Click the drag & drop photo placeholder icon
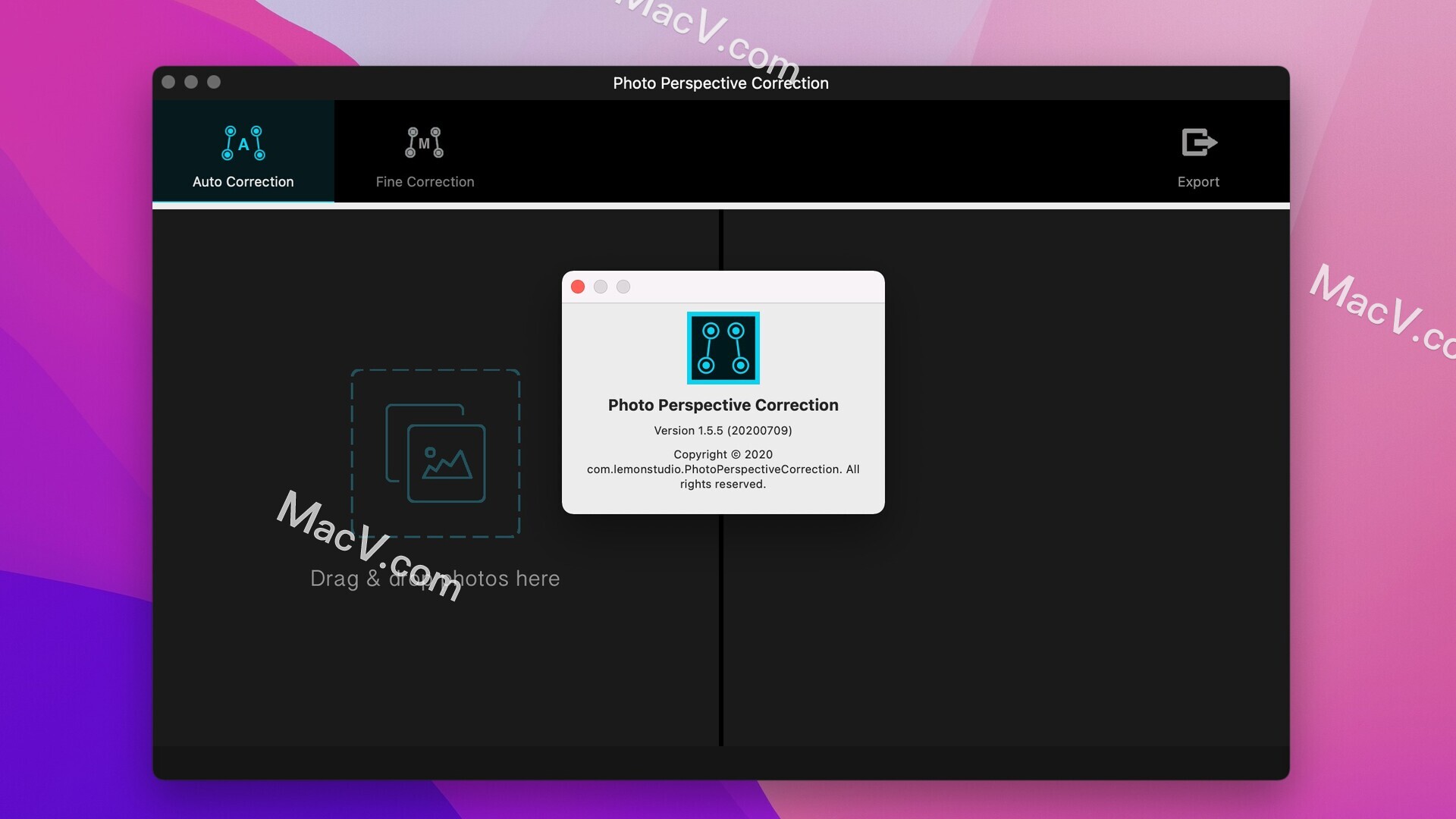Screen dimensions: 1456x819 point(435,453)
